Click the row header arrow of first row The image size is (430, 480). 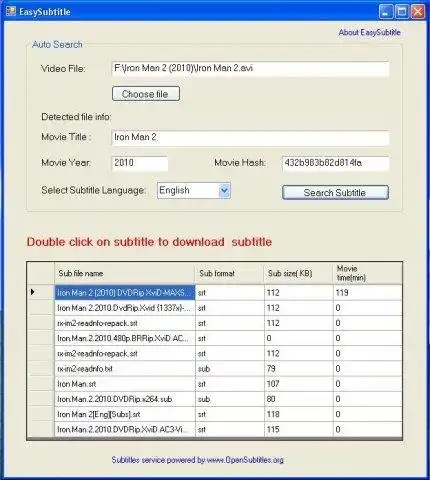(41, 292)
